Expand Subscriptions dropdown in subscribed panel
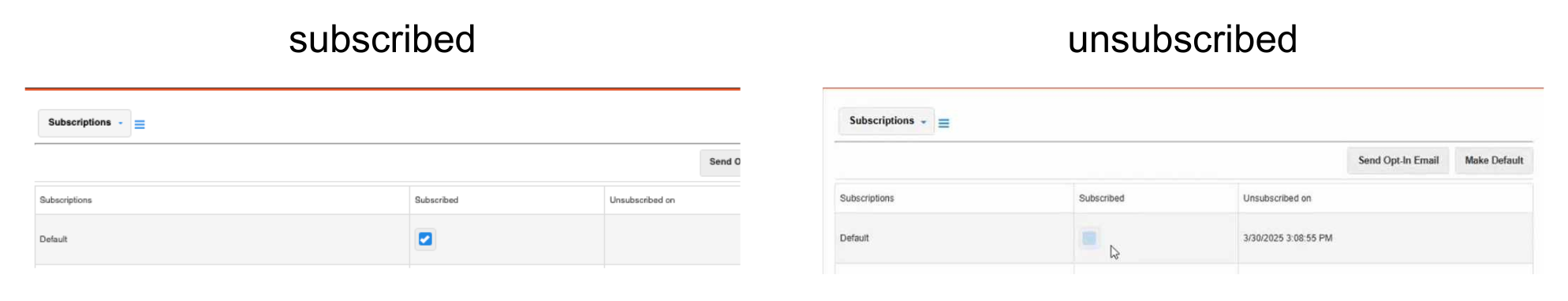The height and width of the screenshot is (301, 1568). coord(84,122)
